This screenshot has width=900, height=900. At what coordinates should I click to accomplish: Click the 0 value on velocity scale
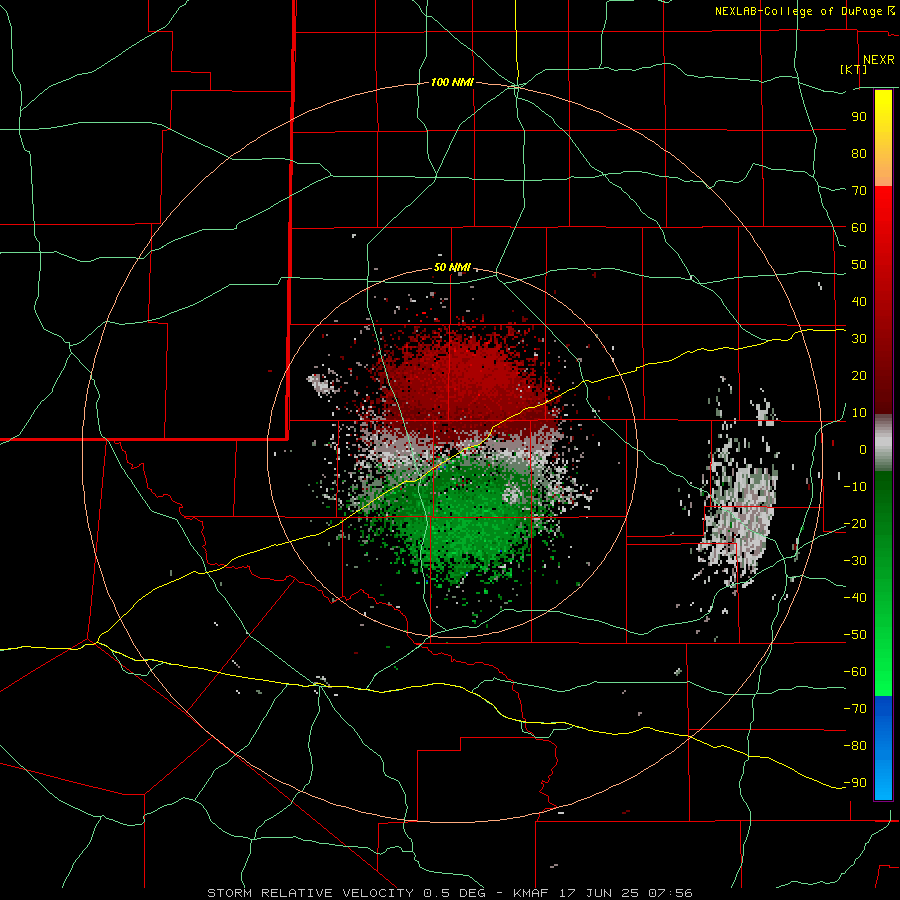pos(863,449)
